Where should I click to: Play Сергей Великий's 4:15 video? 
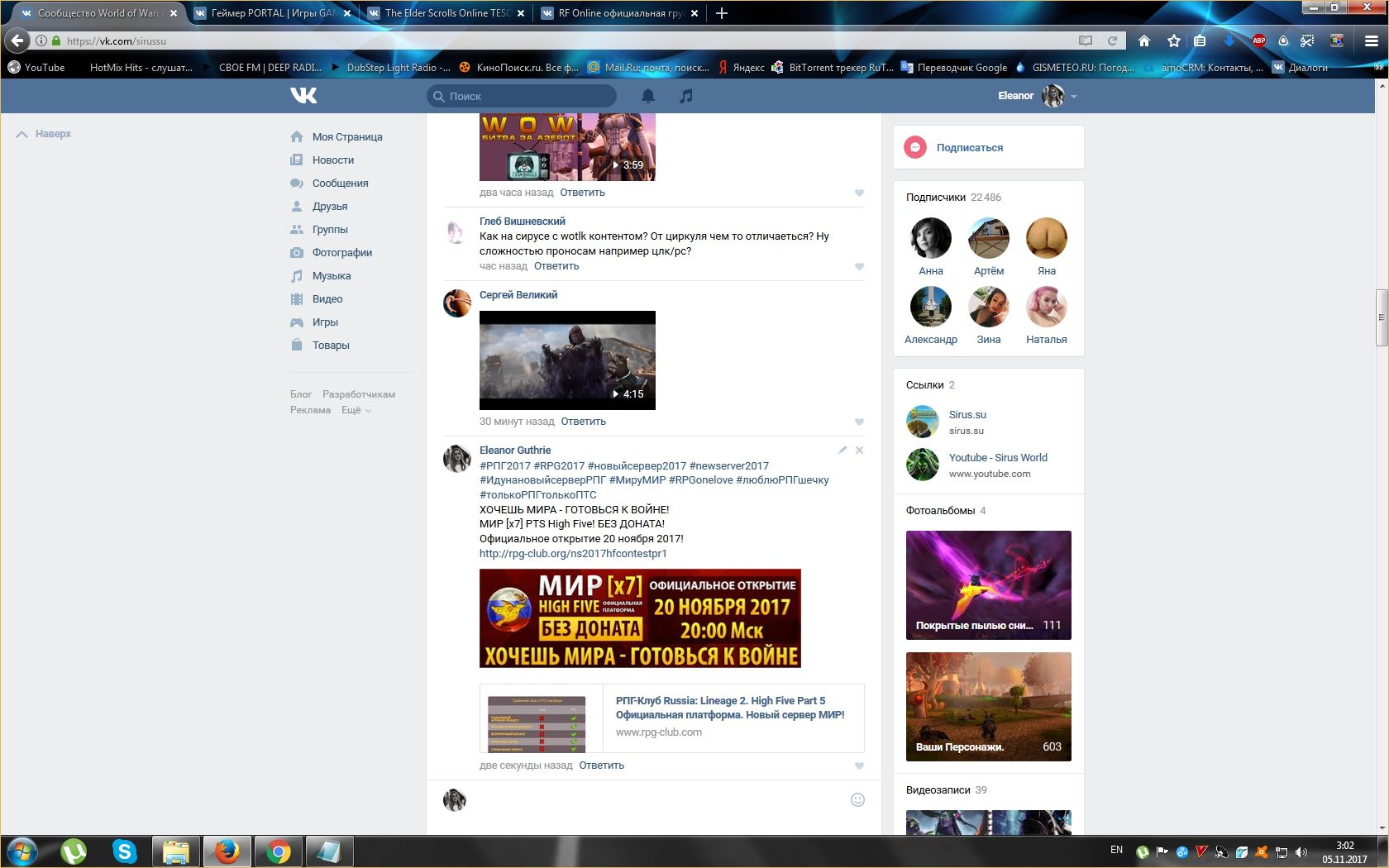pyautogui.click(x=567, y=360)
